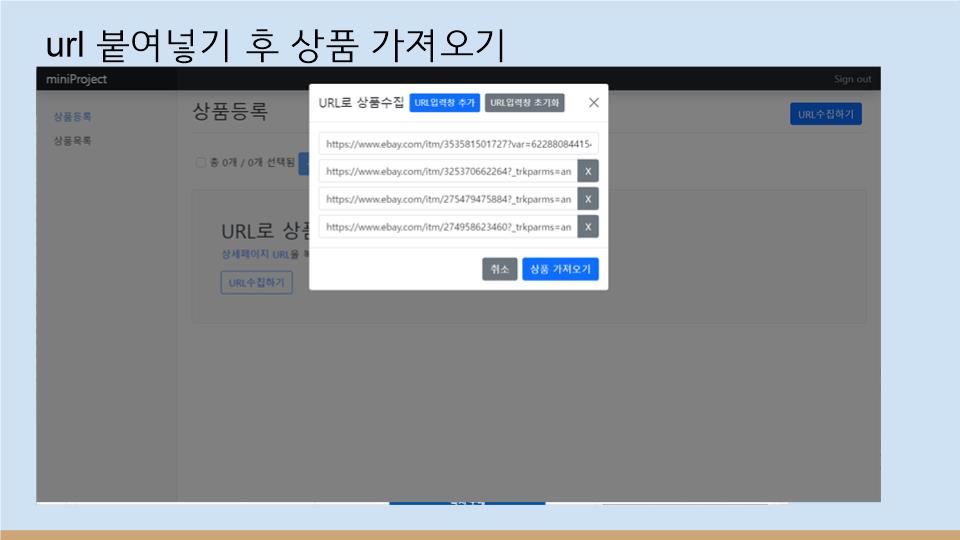Click the 상품등록 page heading
Image resolution: width=960 pixels, height=540 pixels.
(x=230, y=111)
